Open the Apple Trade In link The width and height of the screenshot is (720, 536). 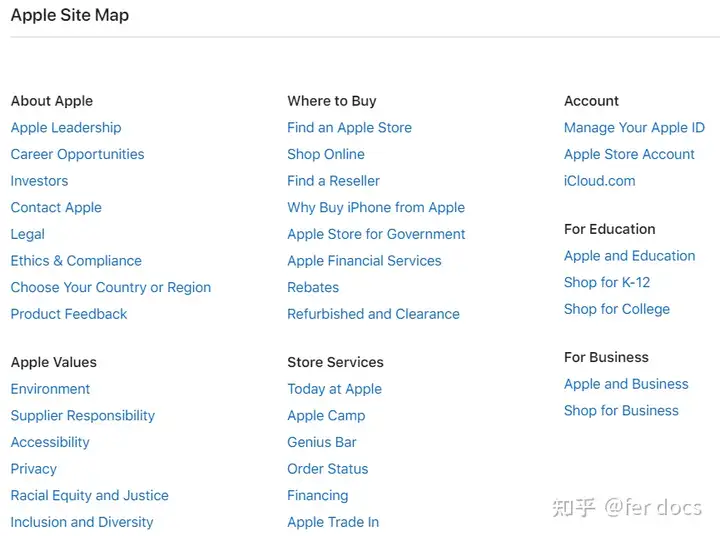pos(333,522)
